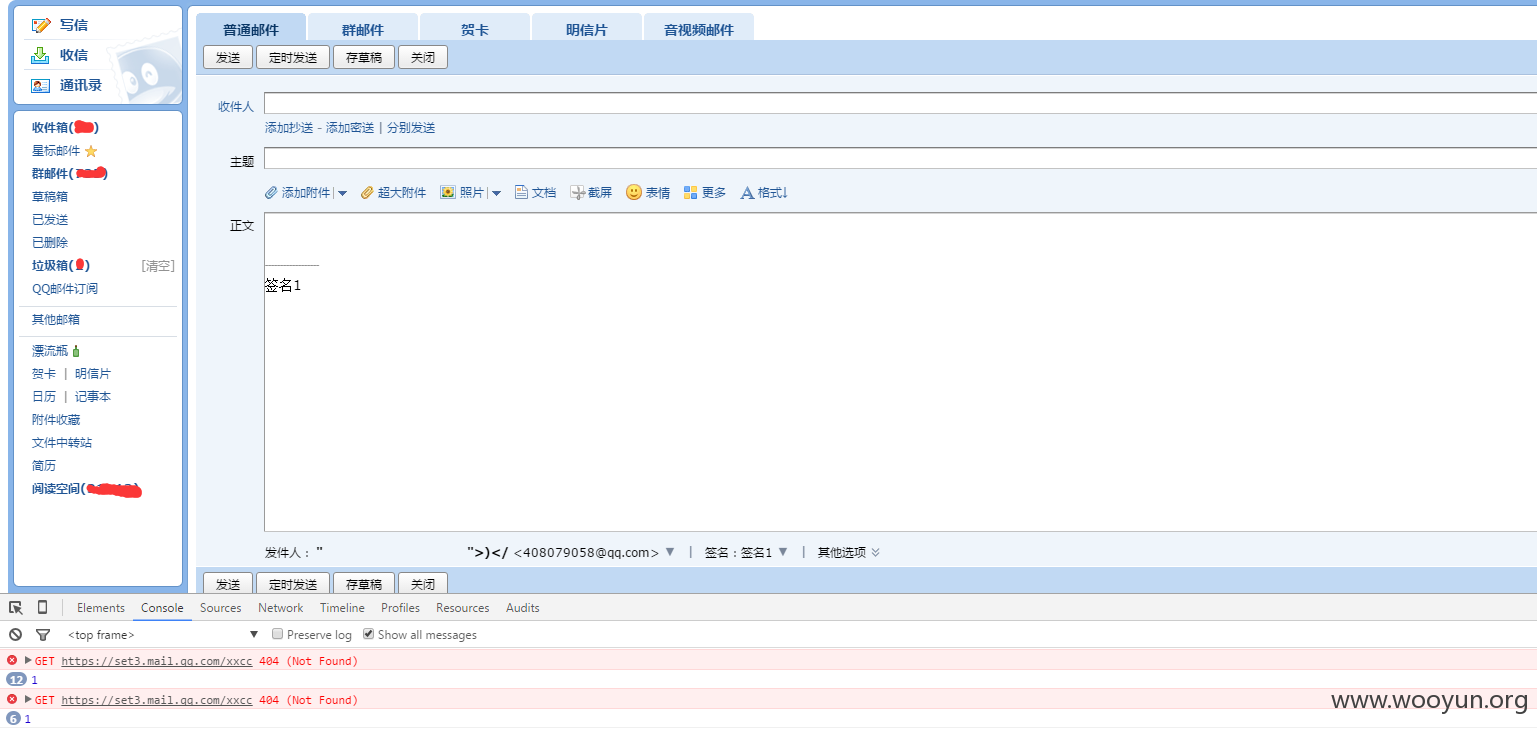The width and height of the screenshot is (1537, 729).
Task: Open the DevTools Audits tab
Action: point(522,607)
